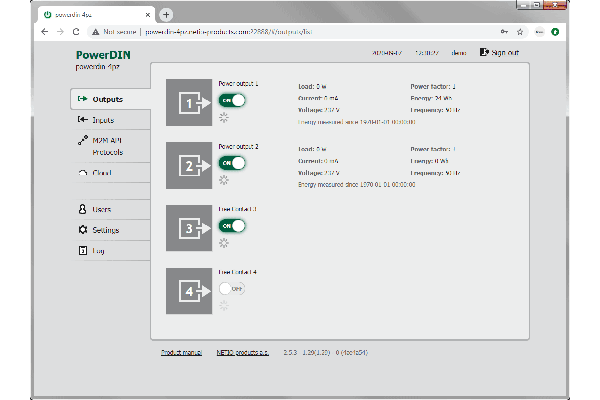Viewport: 600px width, 400px height.
Task: Open the Outputs section in sidebar
Action: pos(111,99)
